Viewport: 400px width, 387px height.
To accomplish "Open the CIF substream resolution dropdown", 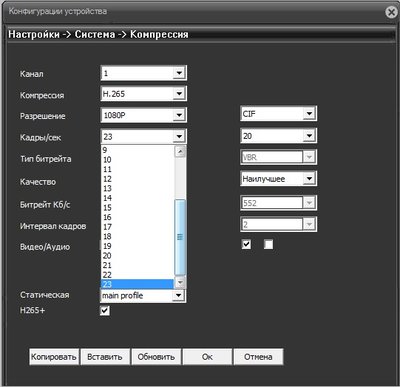I will (278, 114).
